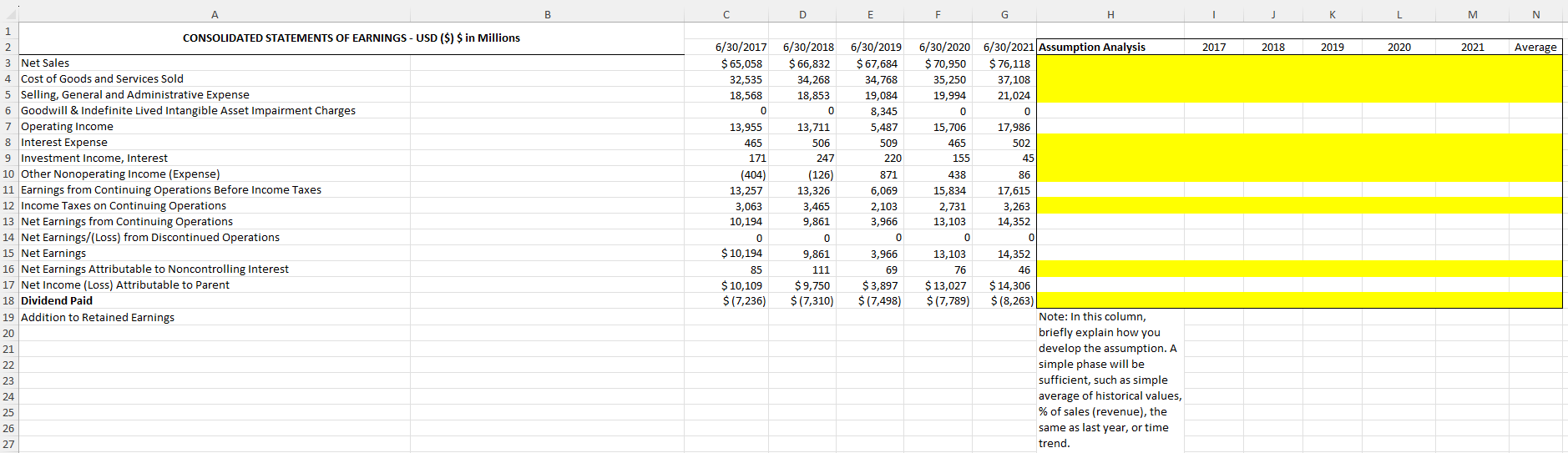Viewport: 1568px width, 453px height.
Task: Select Net Earnings from Continuing Operations cell
Action: pyautogui.click(x=215, y=221)
